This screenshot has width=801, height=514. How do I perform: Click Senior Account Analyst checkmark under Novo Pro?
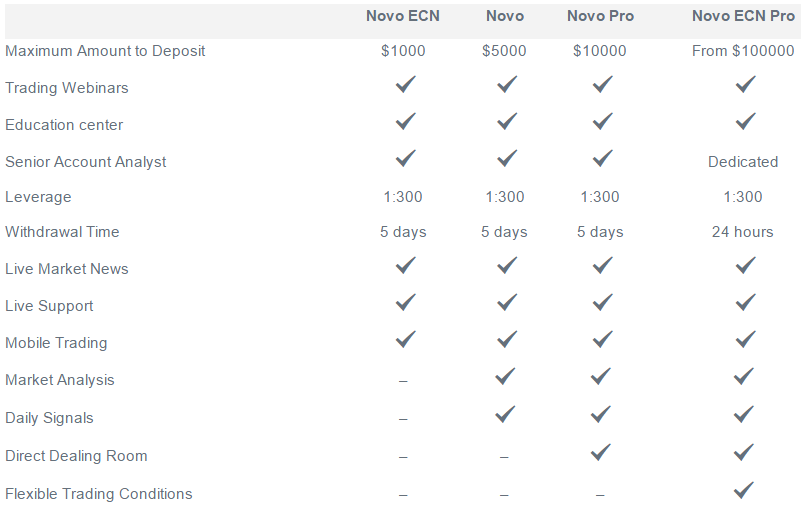click(x=602, y=158)
